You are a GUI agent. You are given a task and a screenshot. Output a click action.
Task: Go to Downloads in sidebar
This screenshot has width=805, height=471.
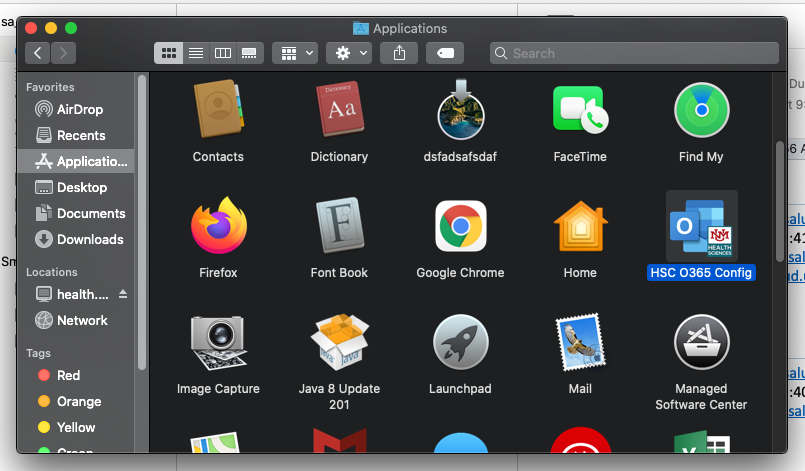[x=90, y=239]
